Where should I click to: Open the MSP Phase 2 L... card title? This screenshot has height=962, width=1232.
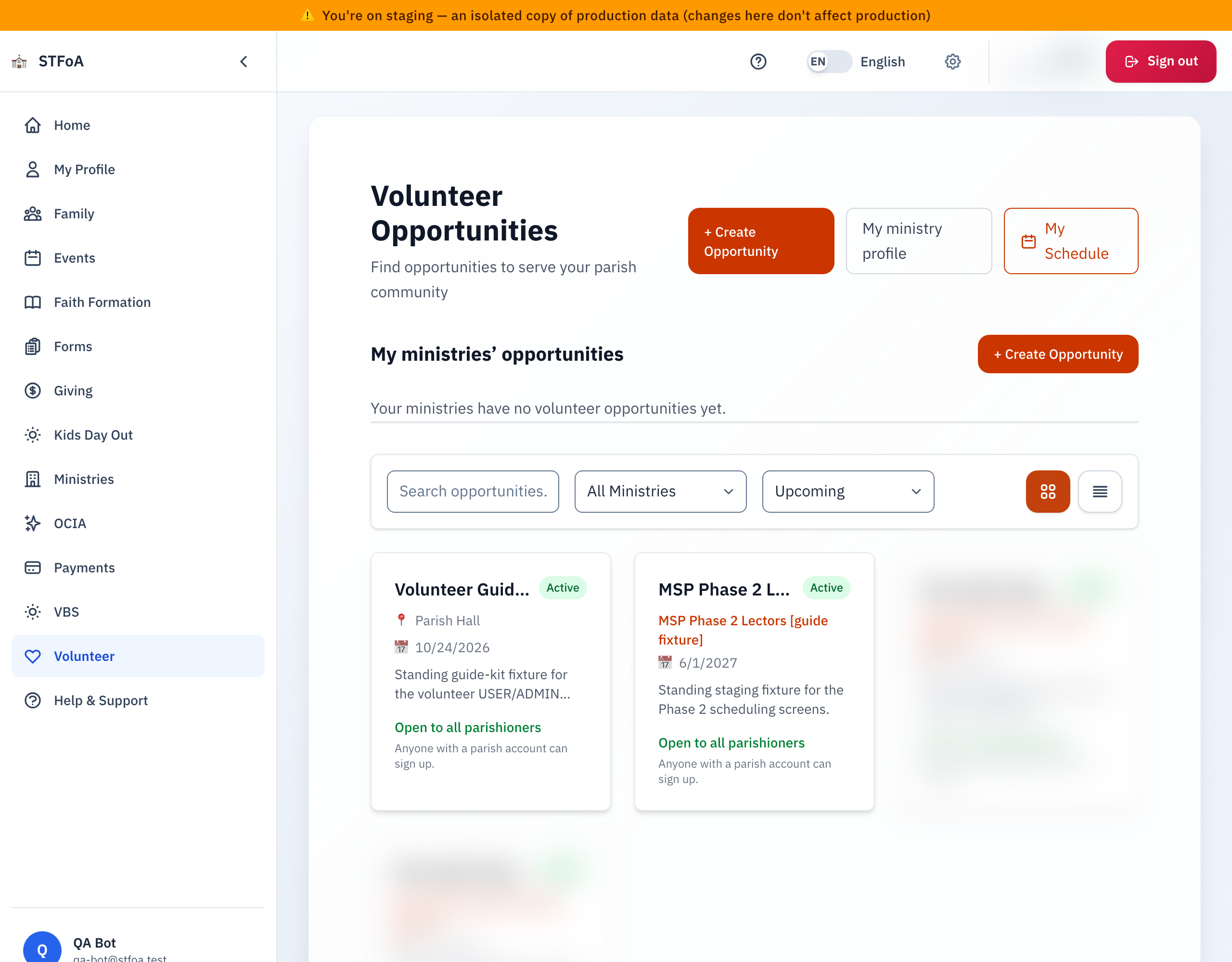(724, 589)
